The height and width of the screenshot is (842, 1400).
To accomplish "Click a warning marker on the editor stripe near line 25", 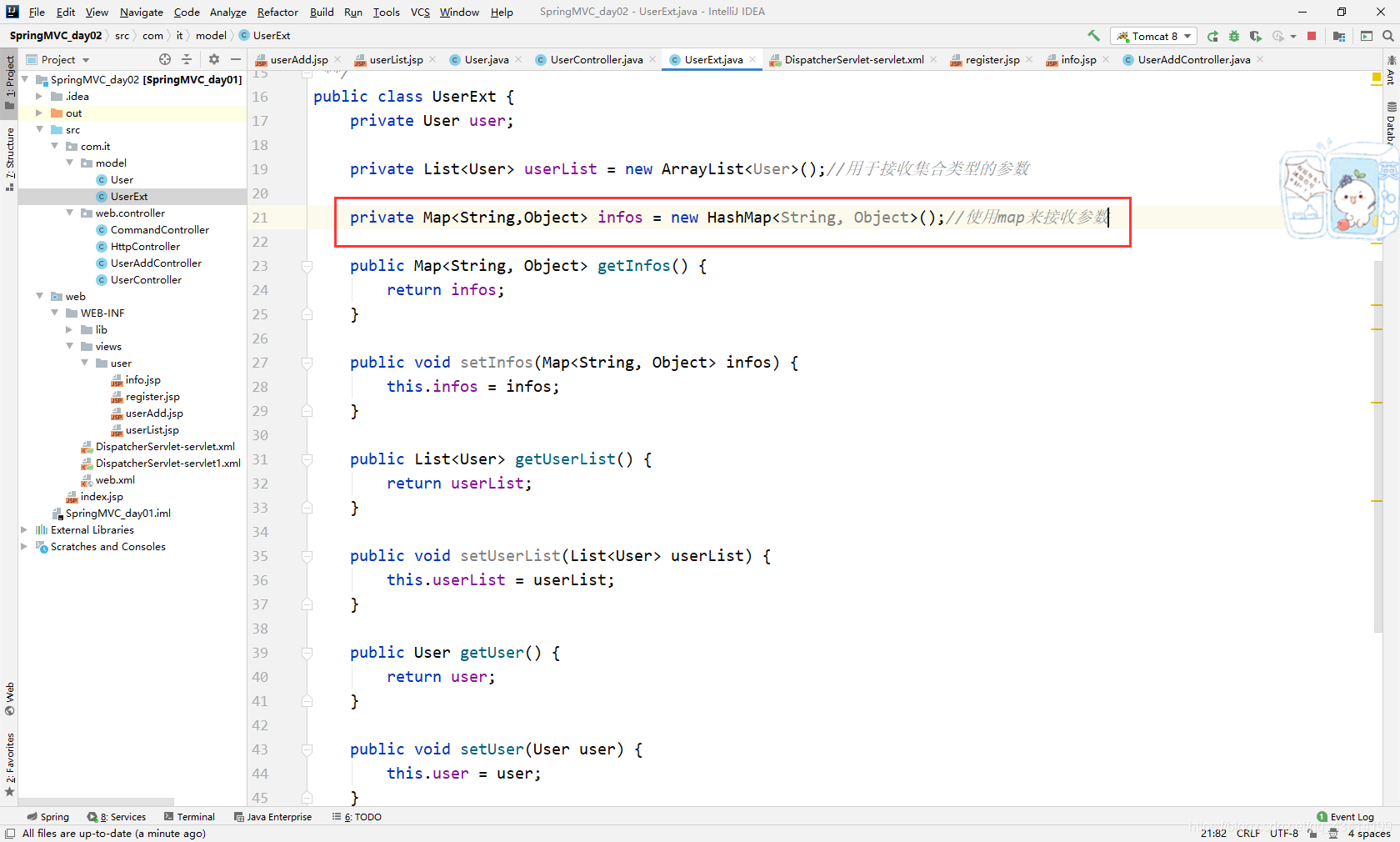I will (x=1377, y=306).
